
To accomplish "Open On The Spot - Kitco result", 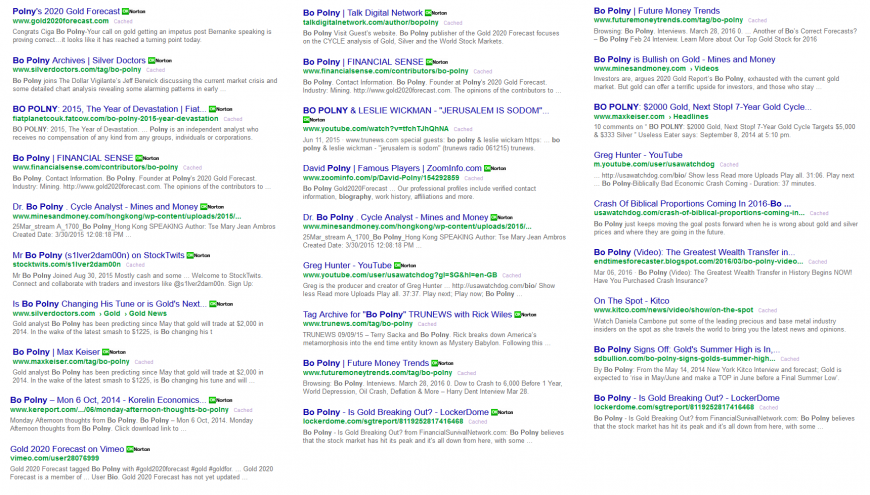I will coord(631,301).
